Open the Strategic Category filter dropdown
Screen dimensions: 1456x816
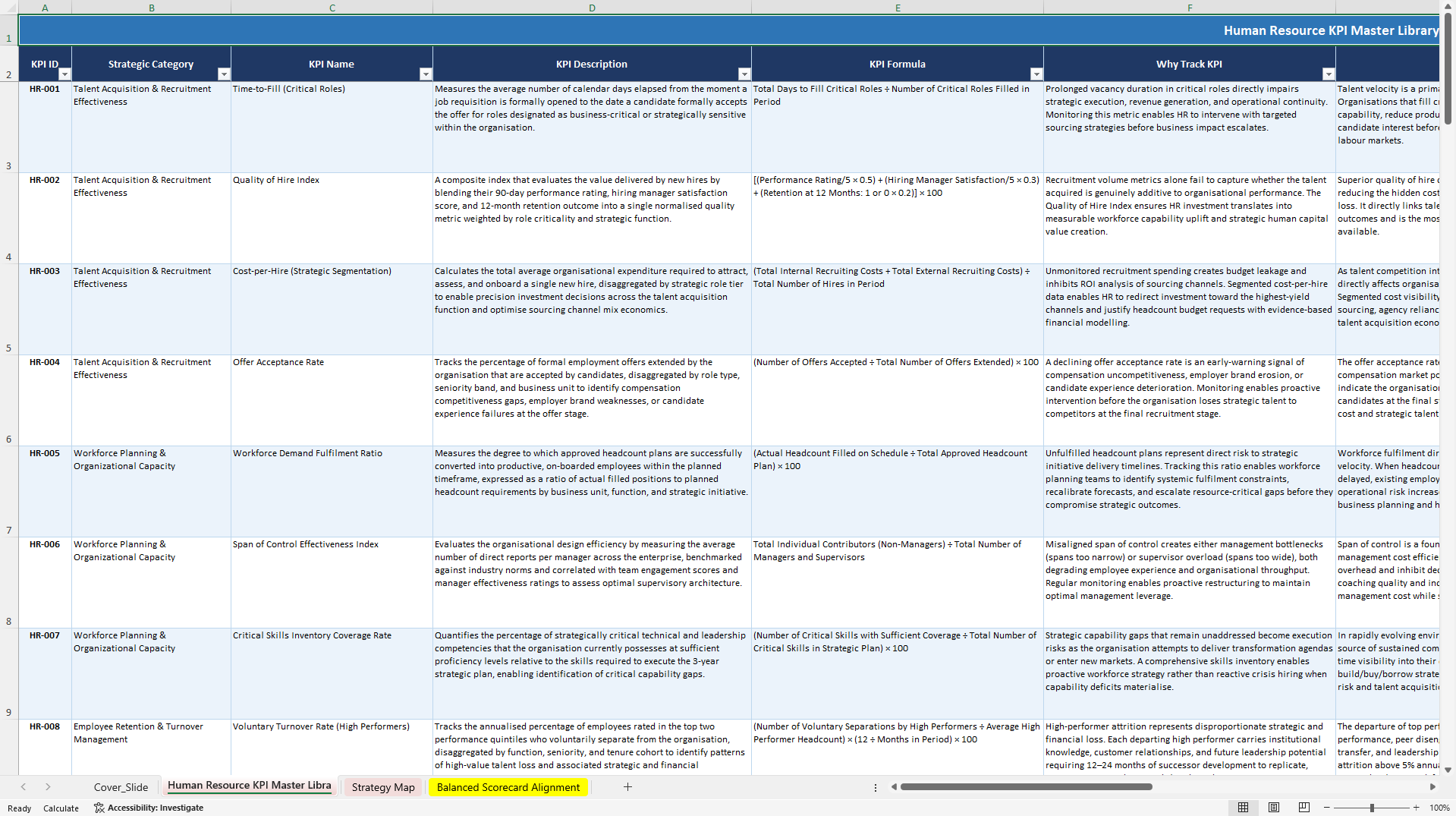224,74
